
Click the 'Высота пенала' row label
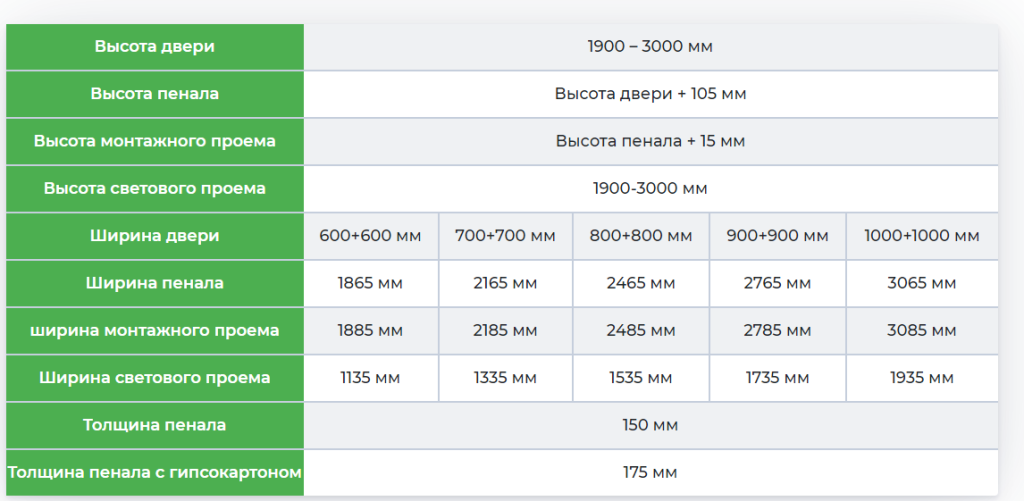(x=155, y=94)
